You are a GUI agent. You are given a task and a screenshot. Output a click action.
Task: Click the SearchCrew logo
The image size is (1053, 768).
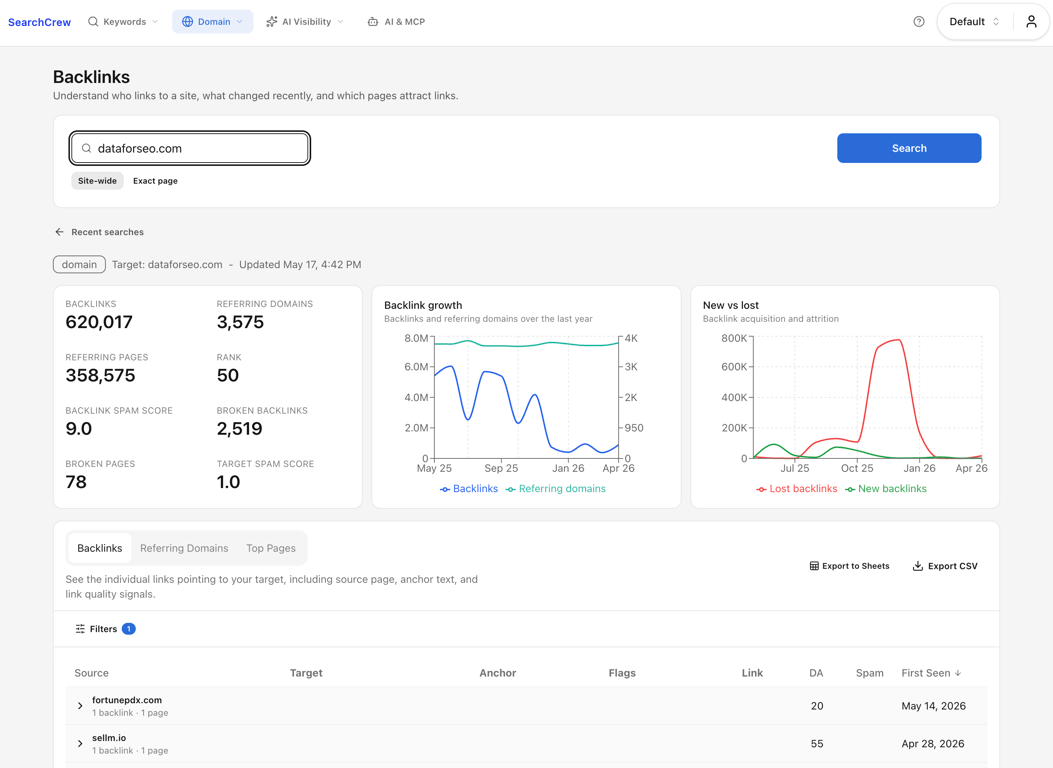[39, 22]
